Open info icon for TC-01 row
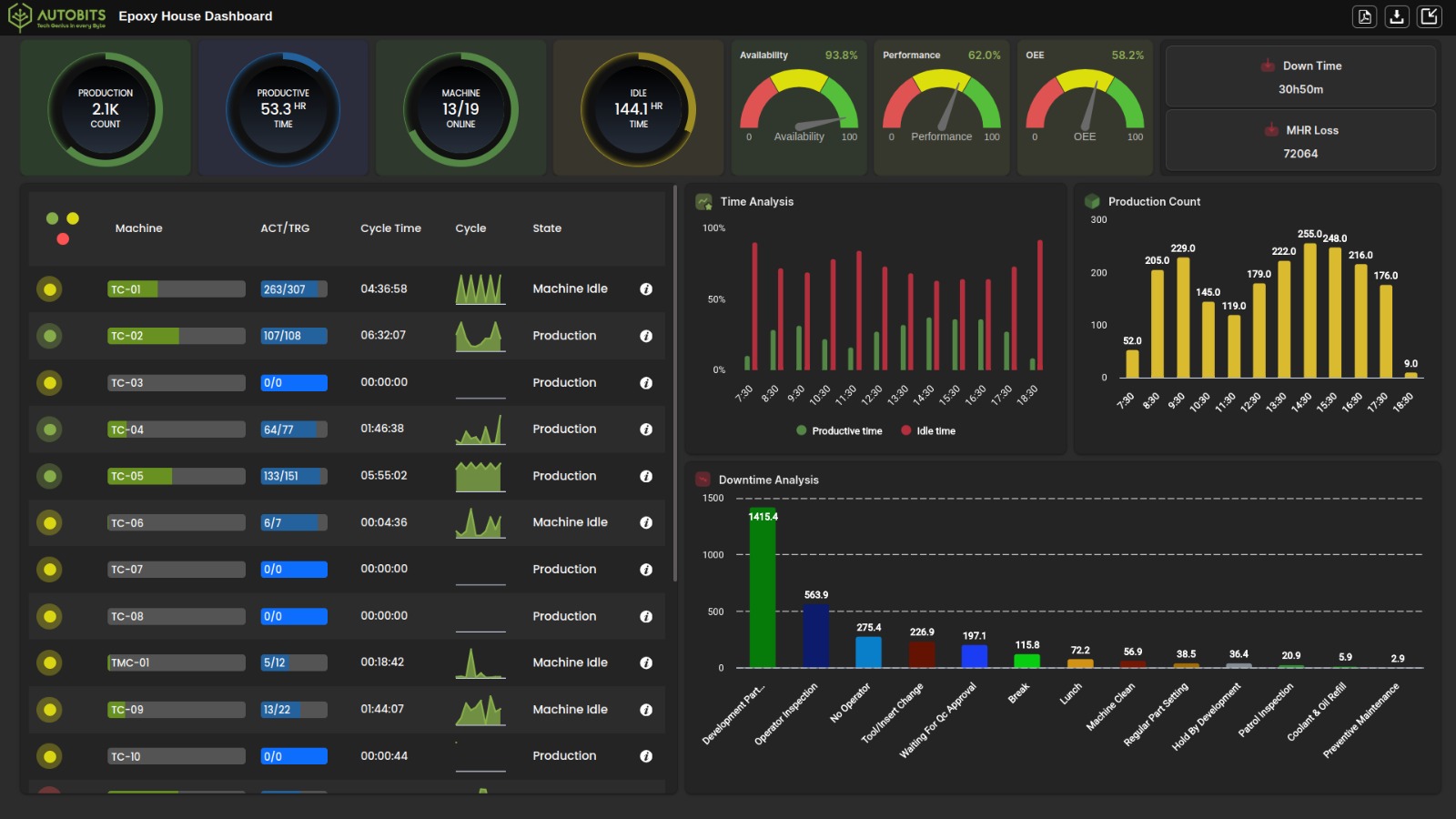The height and width of the screenshot is (819, 1456). click(x=646, y=289)
